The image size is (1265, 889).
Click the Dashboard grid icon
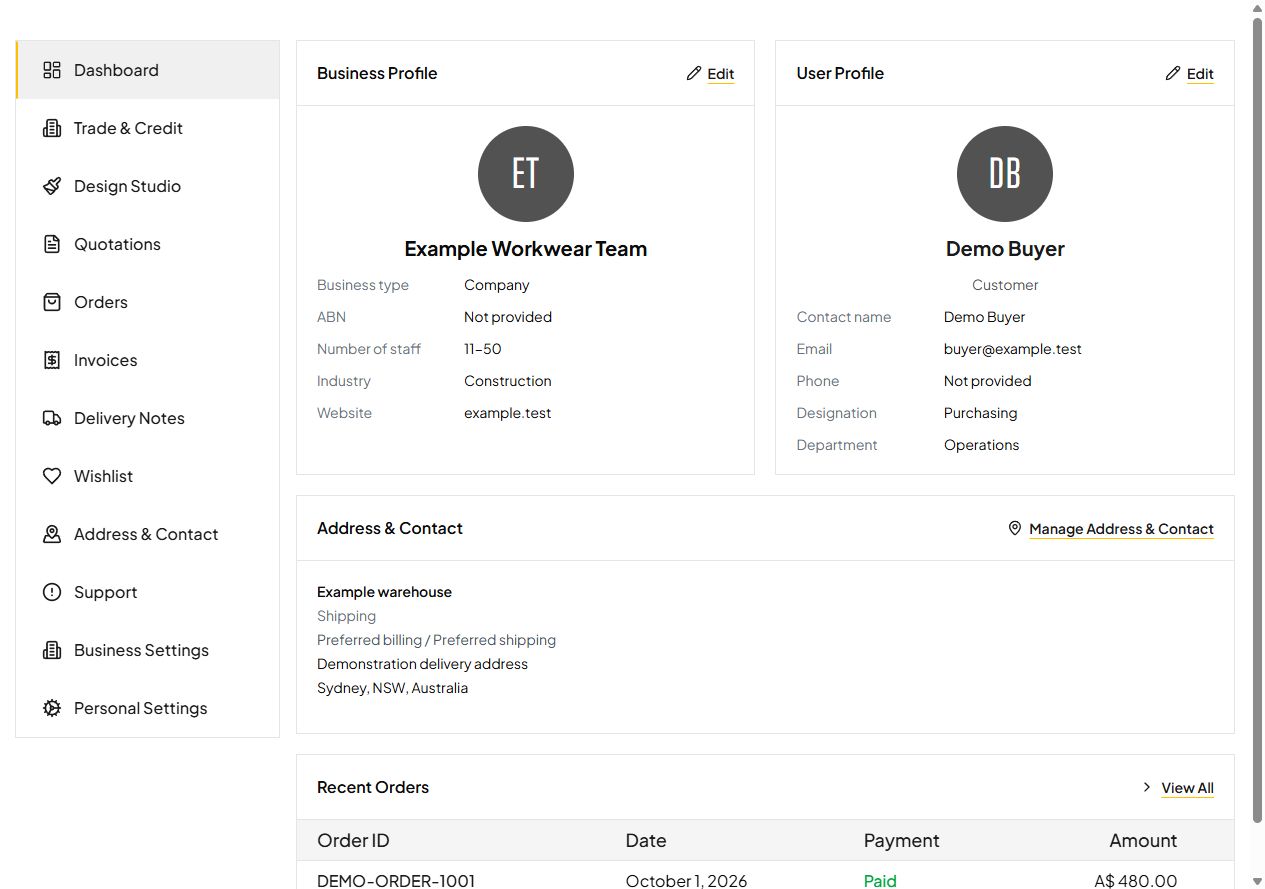coord(52,70)
